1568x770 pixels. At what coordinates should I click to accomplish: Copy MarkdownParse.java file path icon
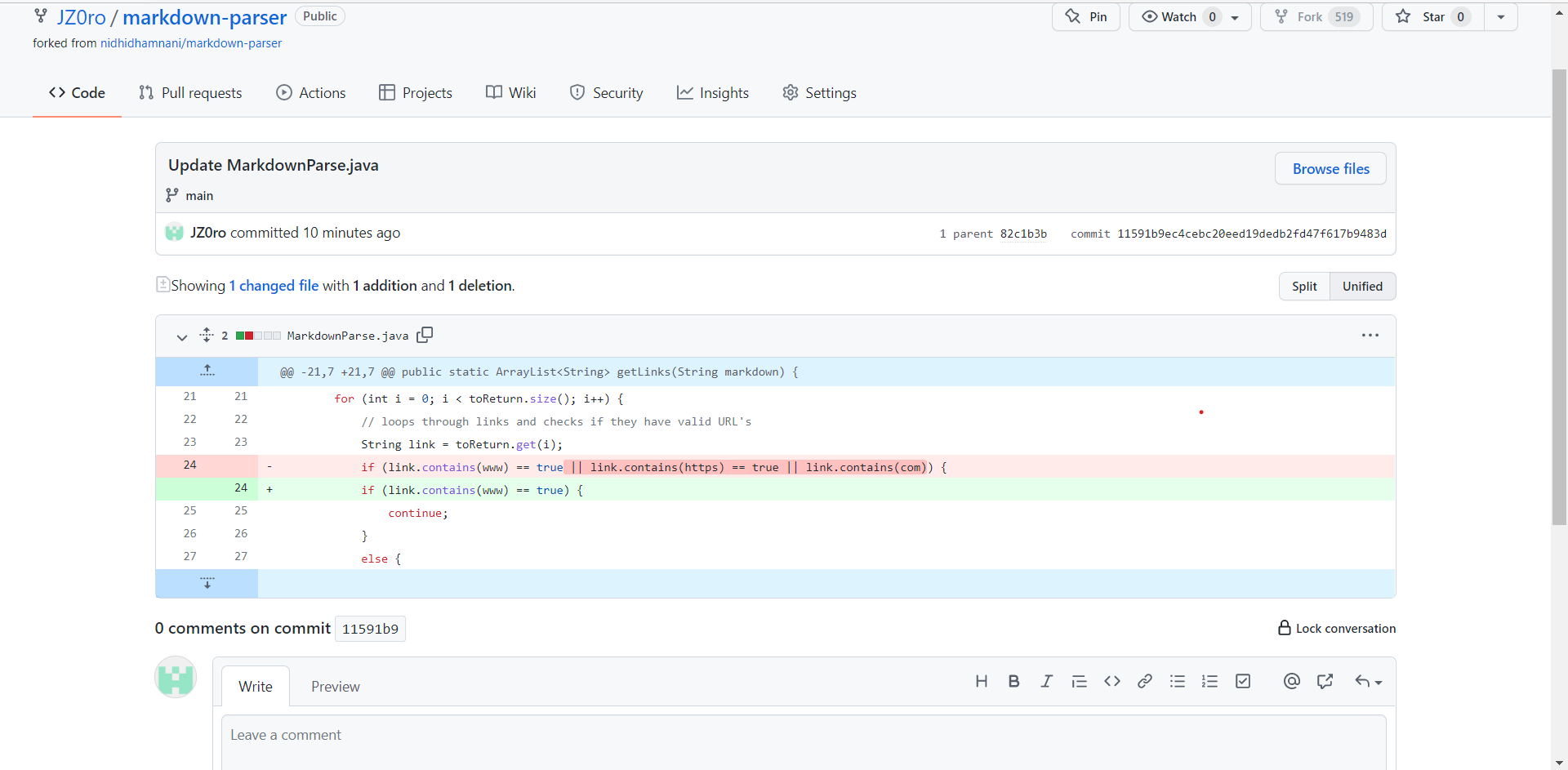[x=425, y=335]
